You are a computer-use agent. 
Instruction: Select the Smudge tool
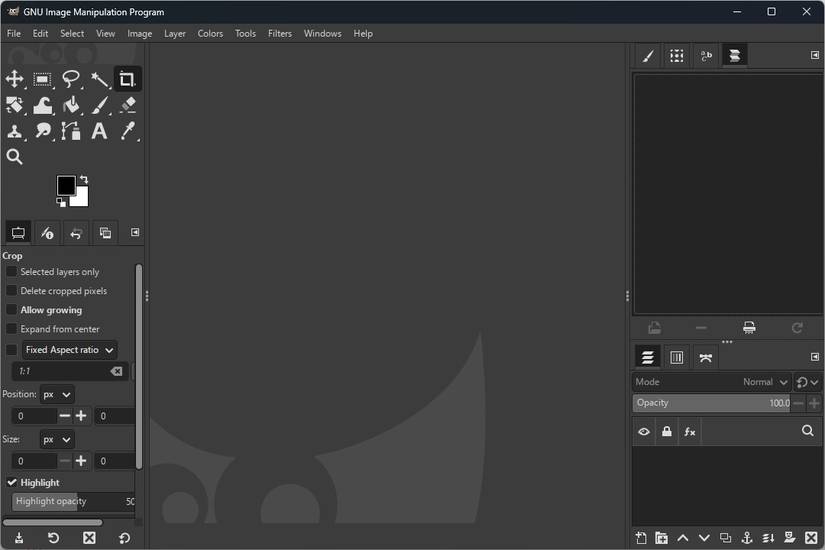[x=43, y=131]
